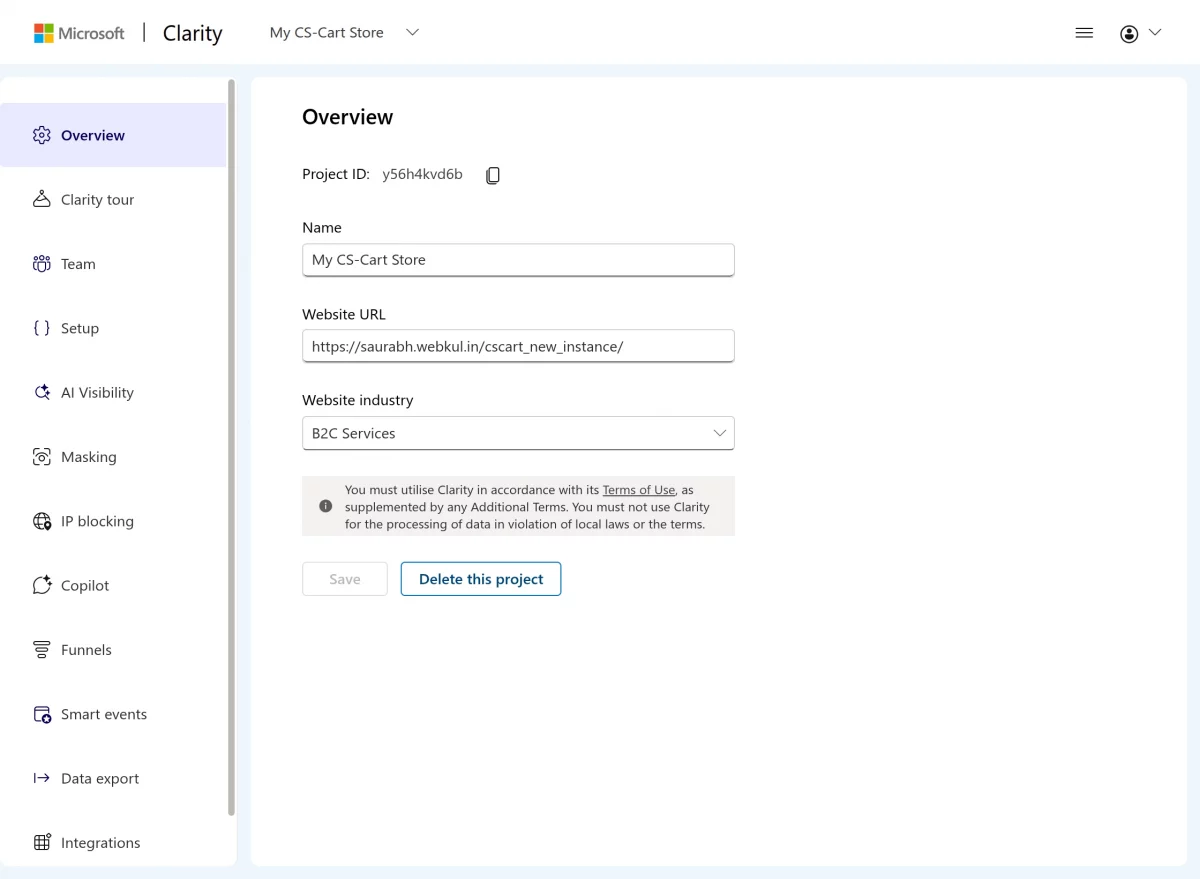Image resolution: width=1200 pixels, height=879 pixels.
Task: Go to Funnels settings
Action: pyautogui.click(x=113, y=650)
